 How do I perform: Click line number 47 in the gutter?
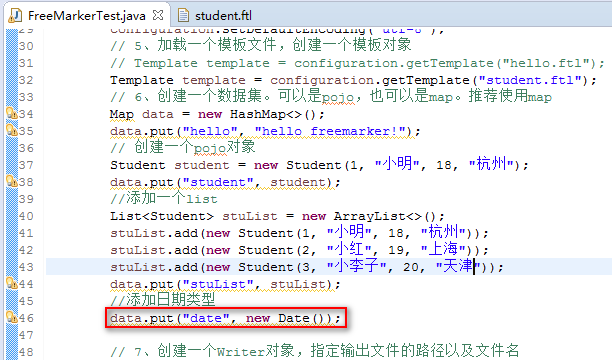26,335
